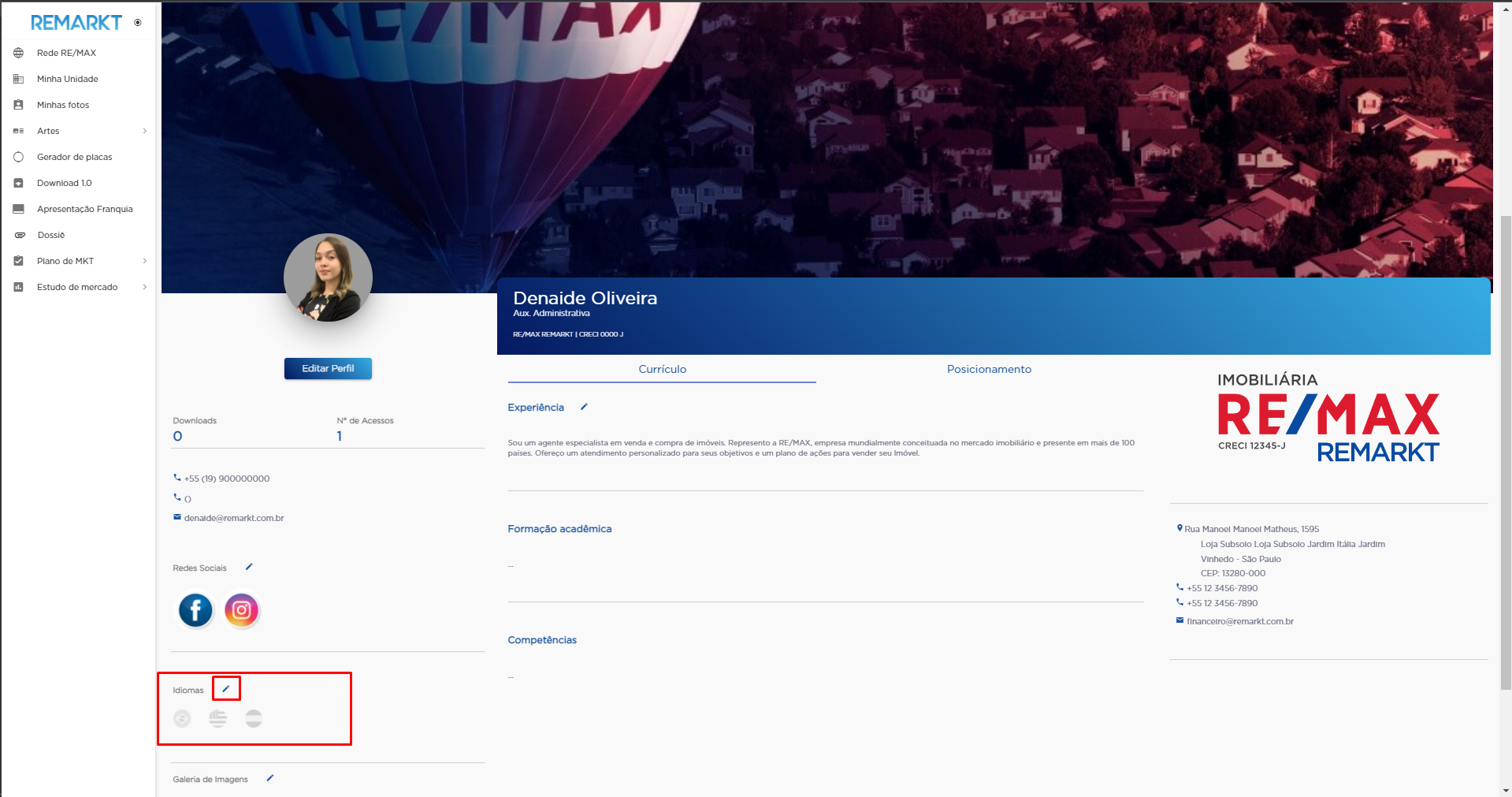1512x797 pixels.
Task: Click Denaide Oliveira's profile photo
Action: [x=328, y=277]
